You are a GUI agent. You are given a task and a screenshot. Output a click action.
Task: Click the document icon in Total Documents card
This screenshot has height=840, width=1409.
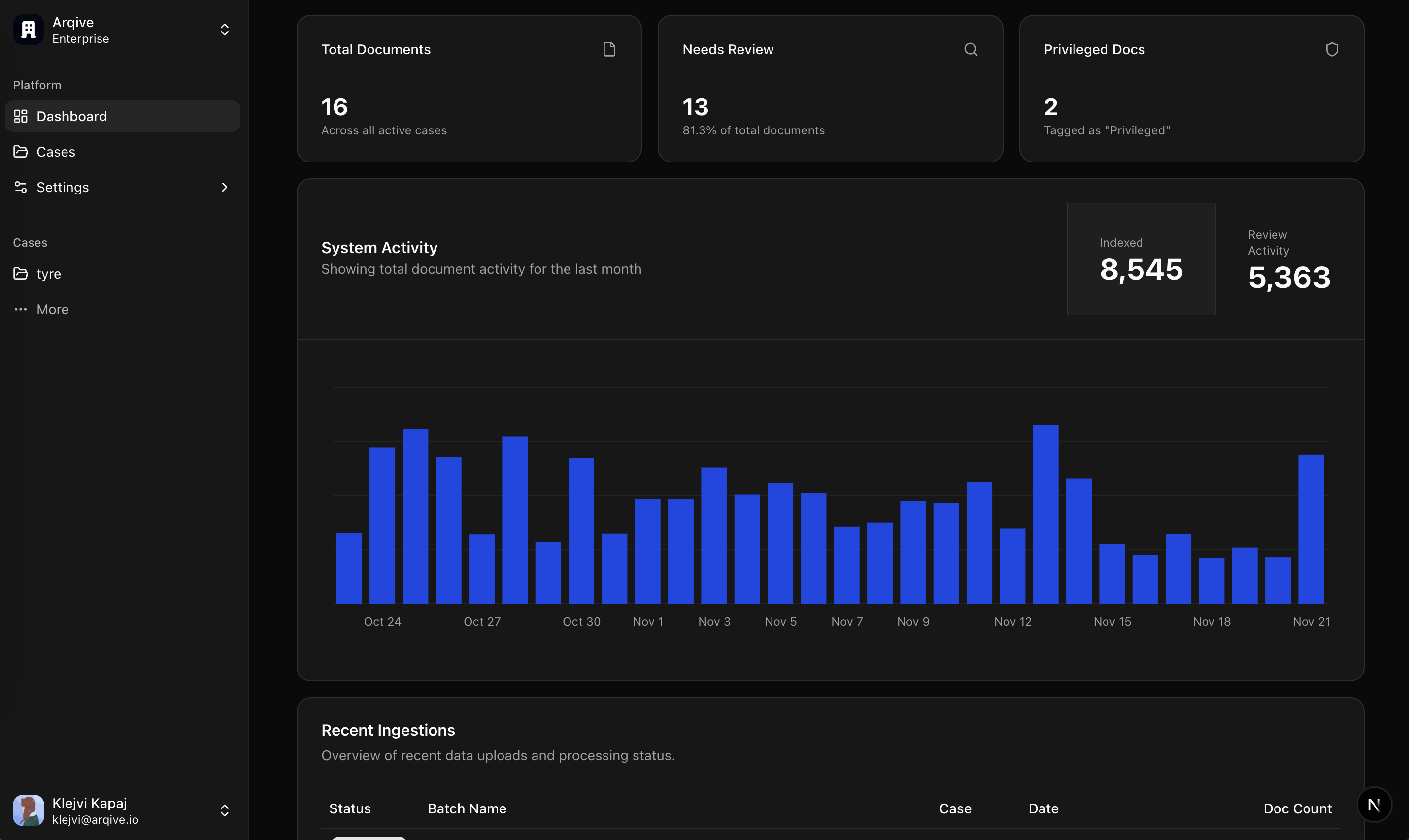(609, 49)
